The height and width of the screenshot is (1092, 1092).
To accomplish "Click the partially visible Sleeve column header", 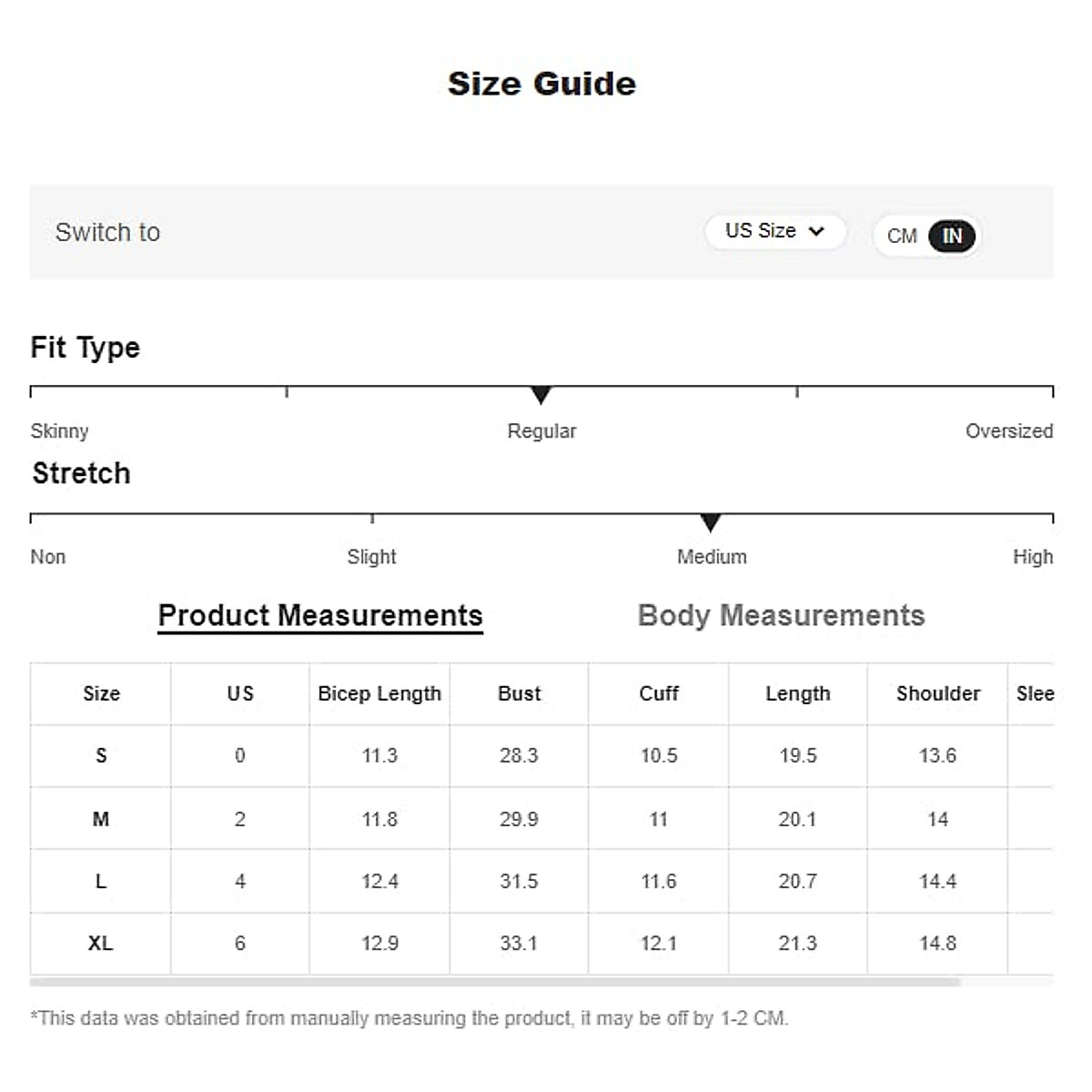I will 1034,693.
